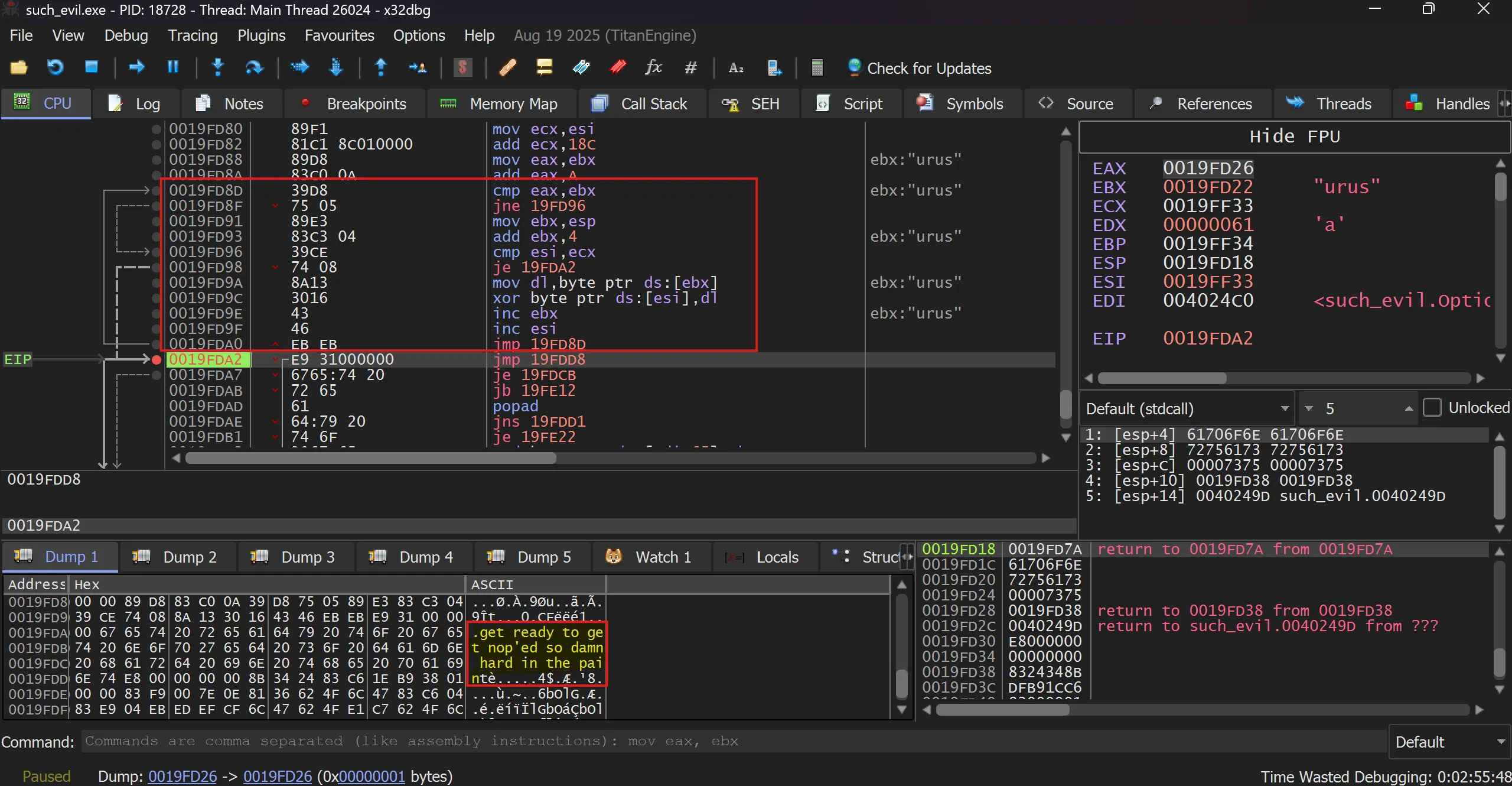This screenshot has height=786, width=1512.
Task: Toggle breakpoint bullet at address 0019FD8D
Action: 157,190
